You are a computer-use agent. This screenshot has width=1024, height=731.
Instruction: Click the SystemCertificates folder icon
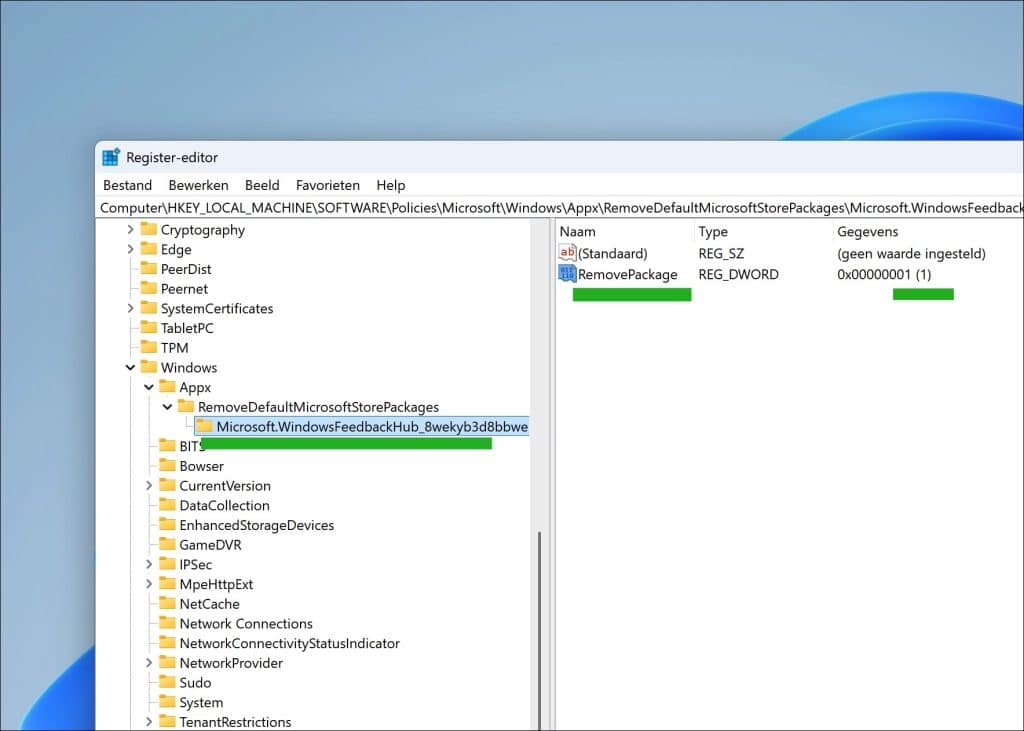[149, 307]
